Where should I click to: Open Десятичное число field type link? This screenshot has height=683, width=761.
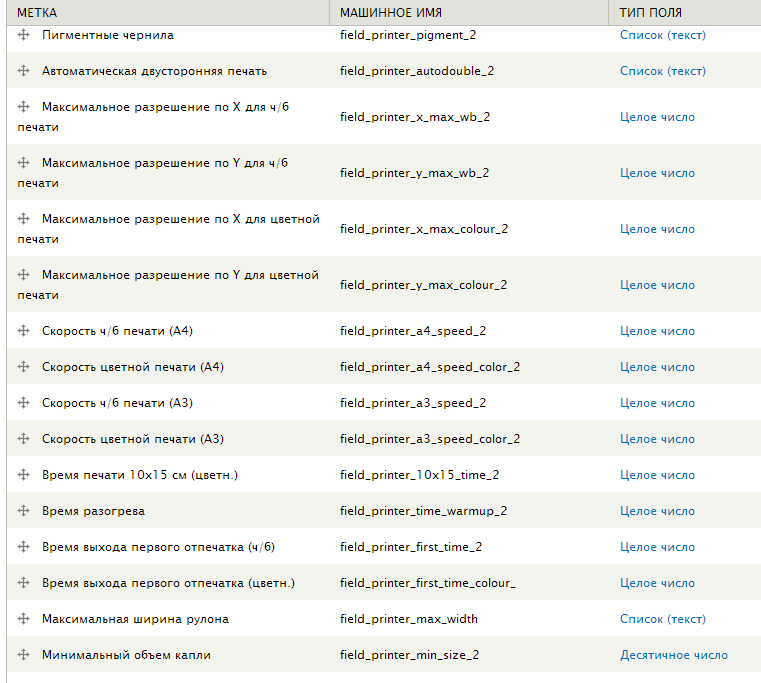point(673,655)
